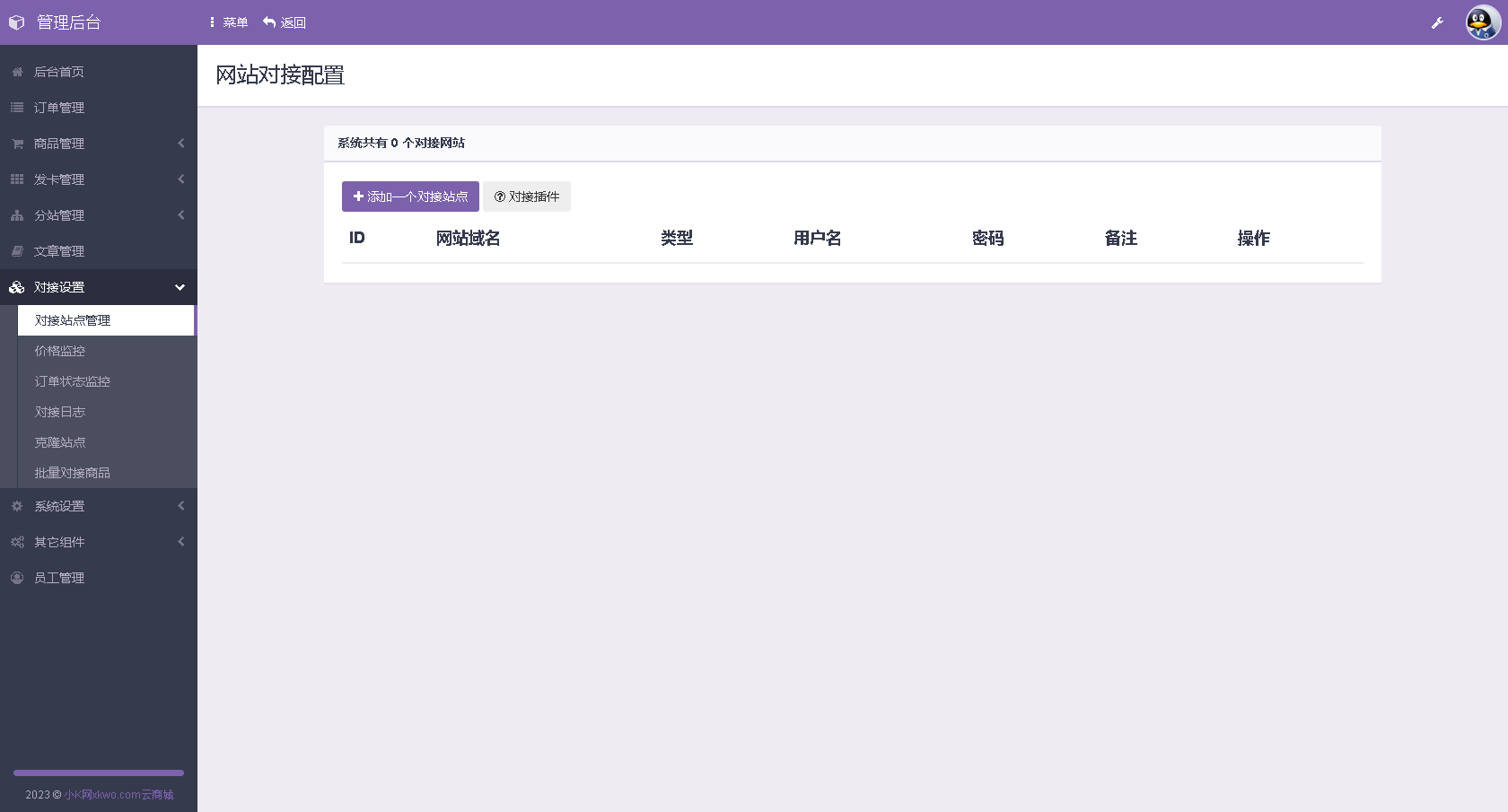Go to 批量对接商品 page
Image resolution: width=1508 pixels, height=812 pixels.
pos(73,473)
